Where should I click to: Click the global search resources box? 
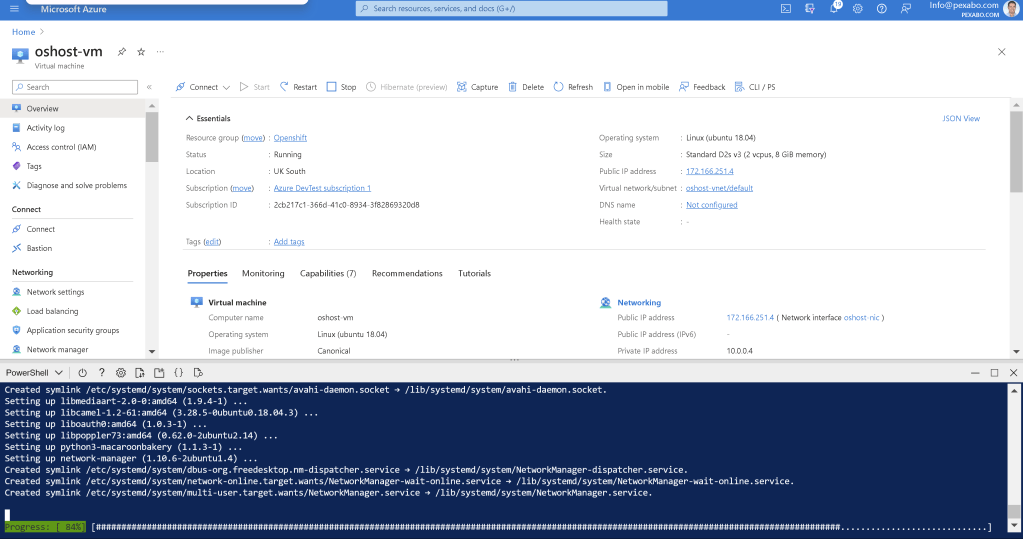[512, 8]
